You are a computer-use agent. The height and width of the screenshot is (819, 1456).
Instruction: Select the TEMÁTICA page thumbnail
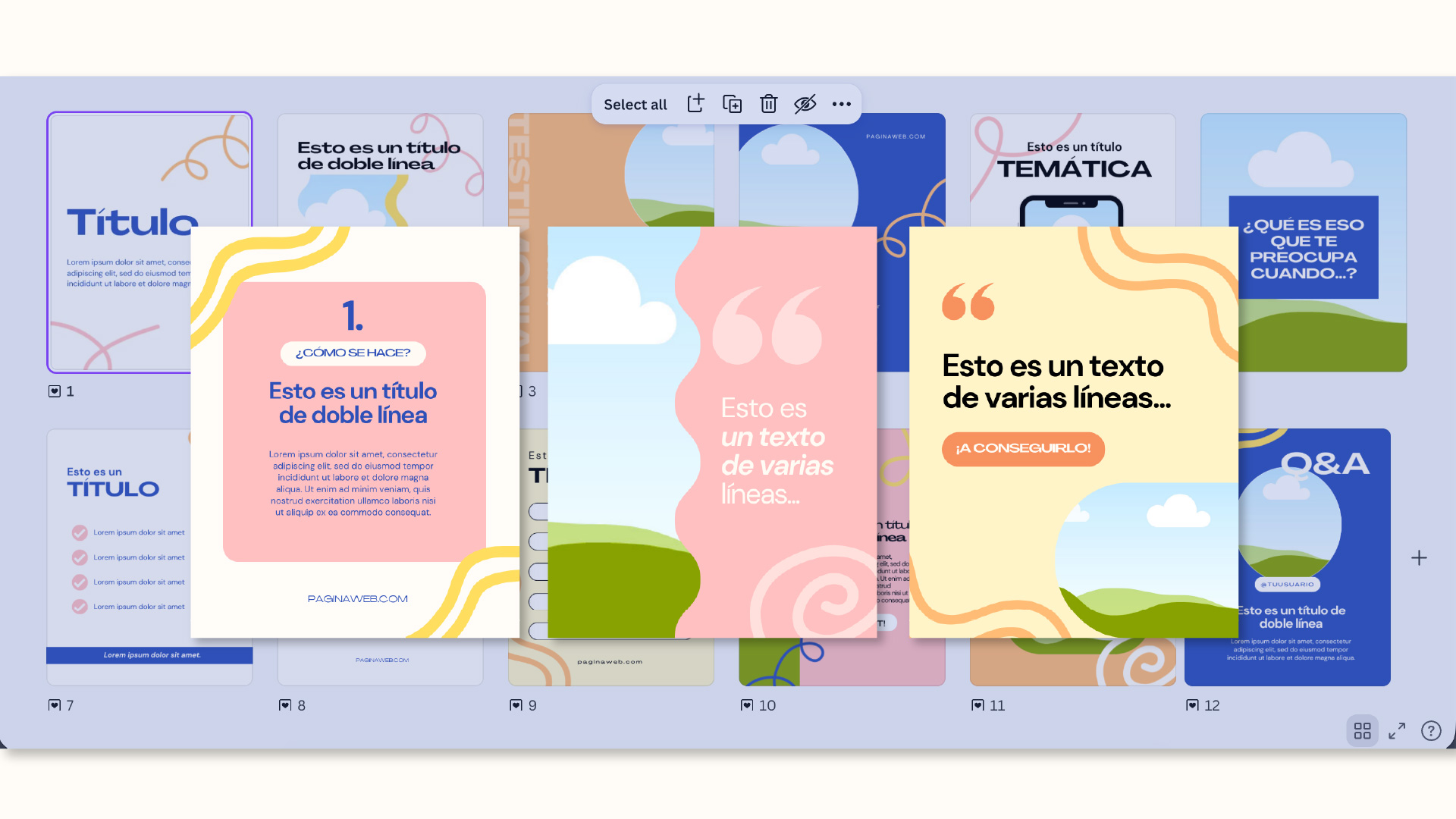point(1073,170)
